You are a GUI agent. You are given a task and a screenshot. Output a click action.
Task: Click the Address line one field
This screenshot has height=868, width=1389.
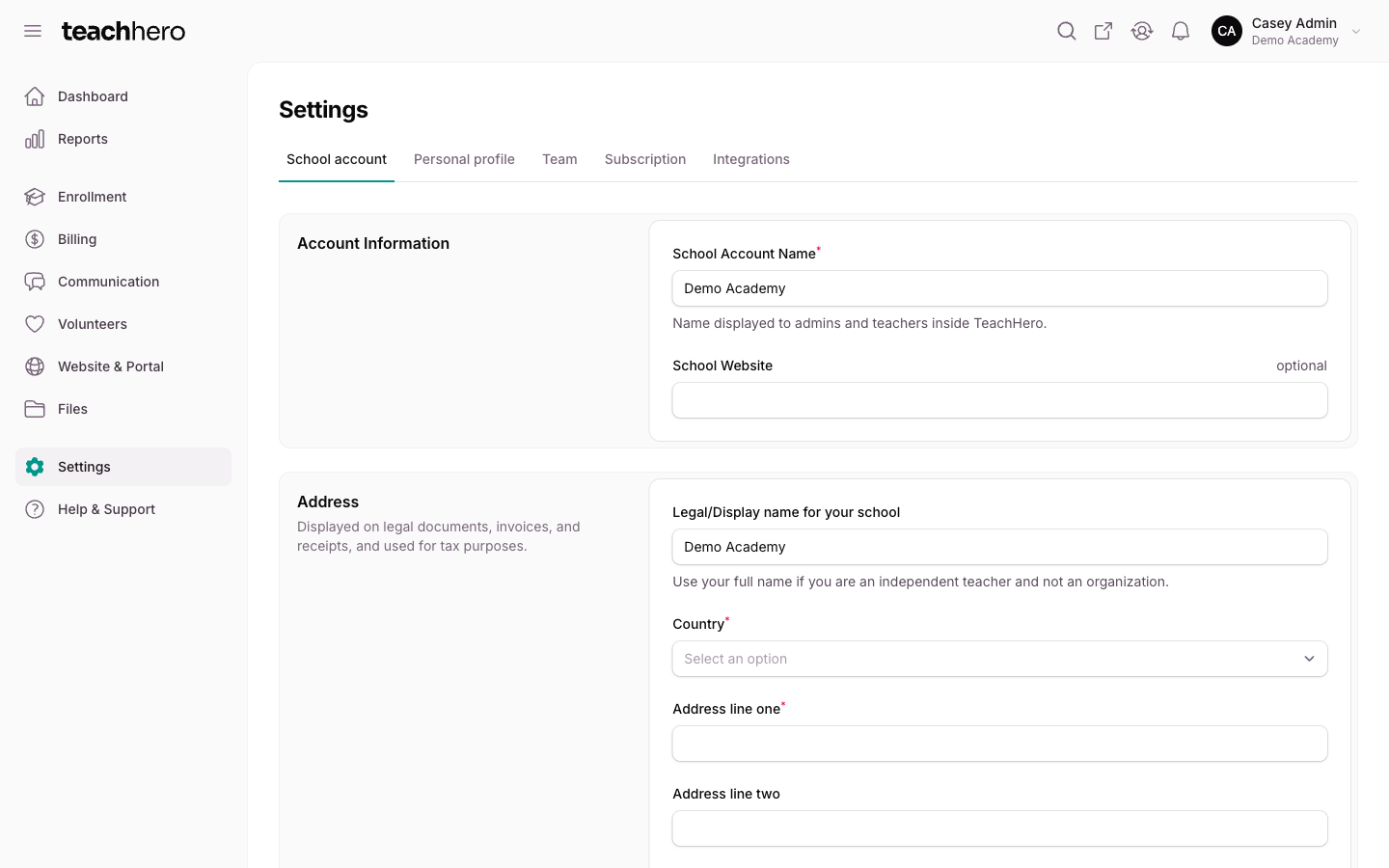click(999, 744)
